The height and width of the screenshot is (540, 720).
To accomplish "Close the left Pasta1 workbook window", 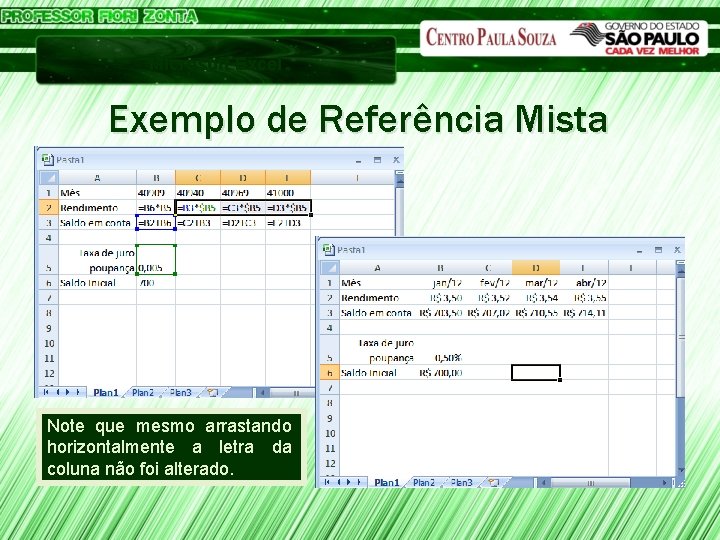I will pyautogui.click(x=396, y=160).
